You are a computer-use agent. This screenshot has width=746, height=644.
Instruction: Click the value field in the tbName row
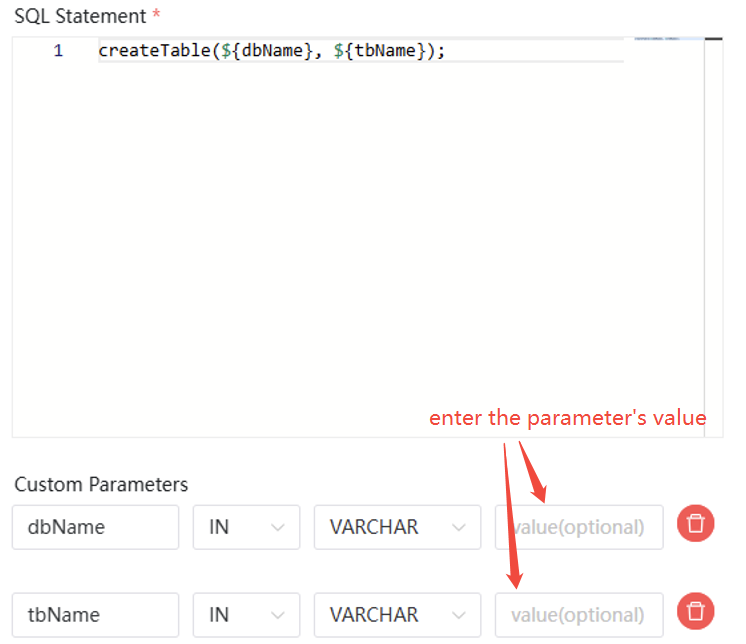click(x=578, y=615)
